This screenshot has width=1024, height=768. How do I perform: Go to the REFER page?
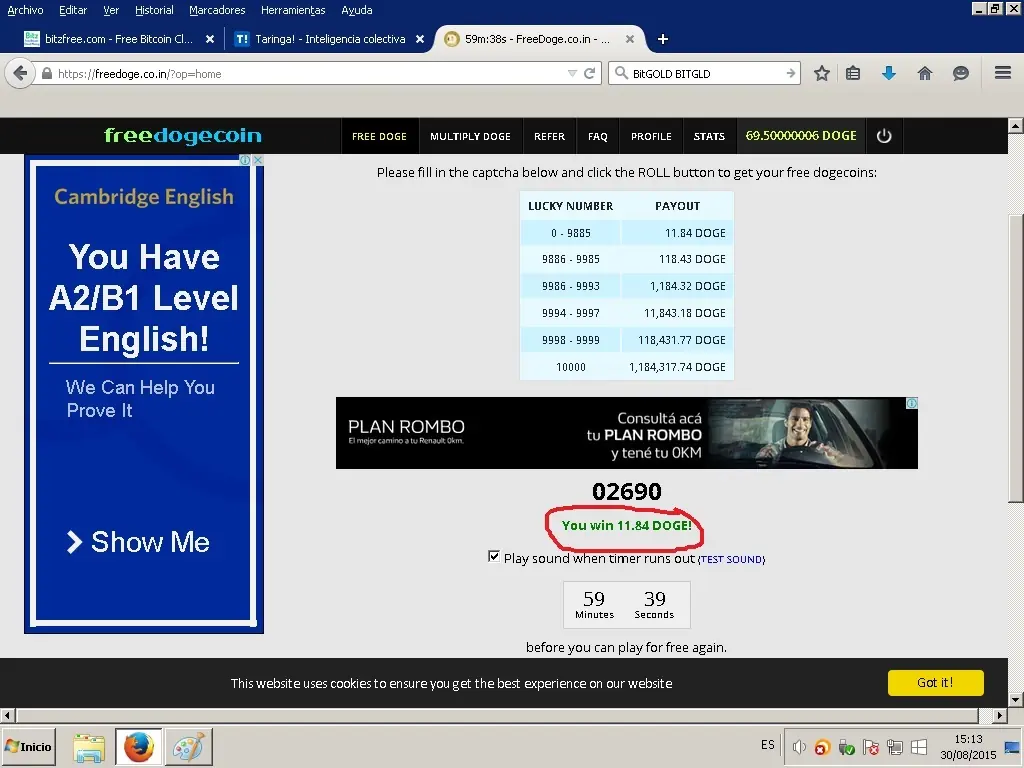[x=549, y=136]
